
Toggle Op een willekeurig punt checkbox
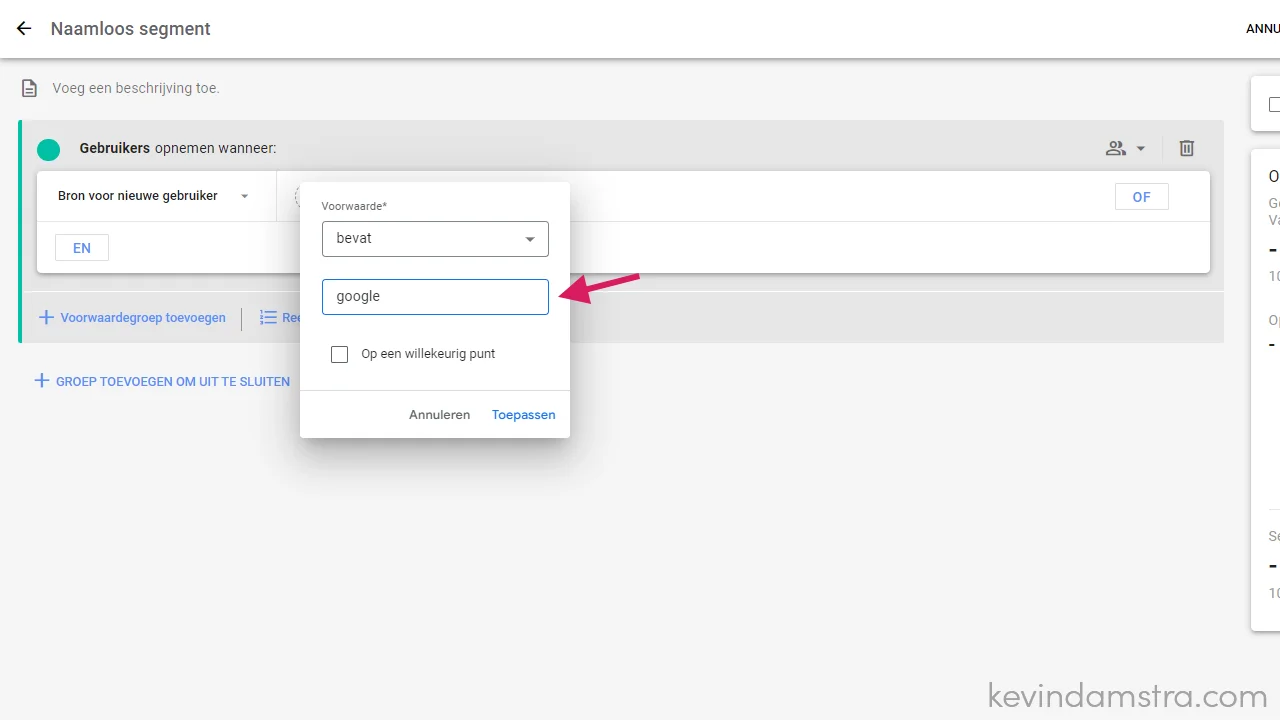tap(340, 354)
